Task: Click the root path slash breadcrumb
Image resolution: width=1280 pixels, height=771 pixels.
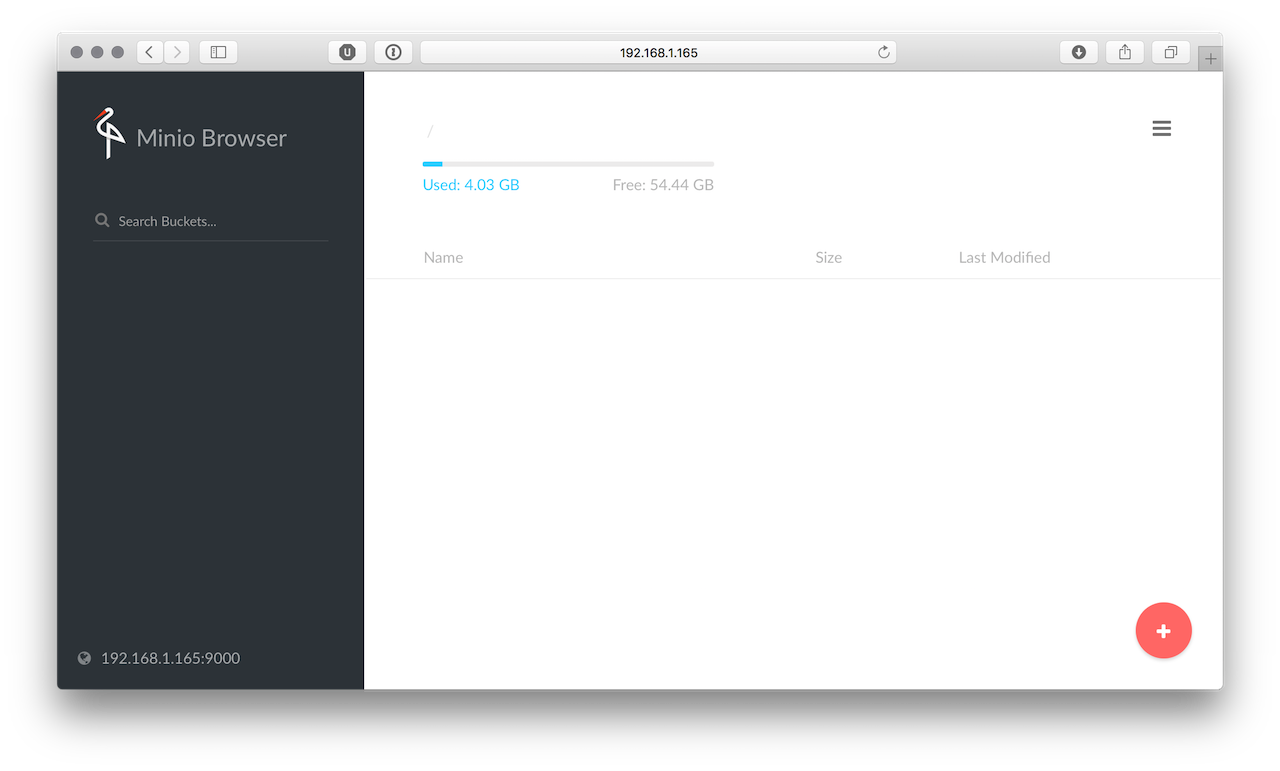Action: (430, 131)
